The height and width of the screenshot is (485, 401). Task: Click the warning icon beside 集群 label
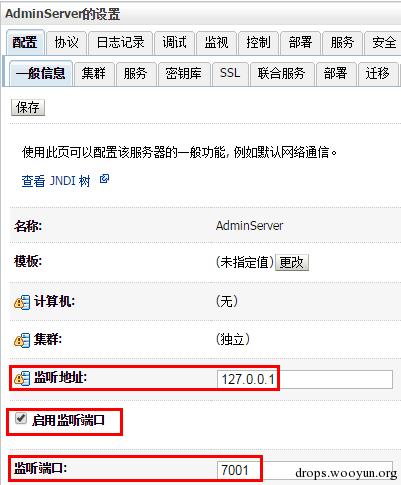point(22,340)
